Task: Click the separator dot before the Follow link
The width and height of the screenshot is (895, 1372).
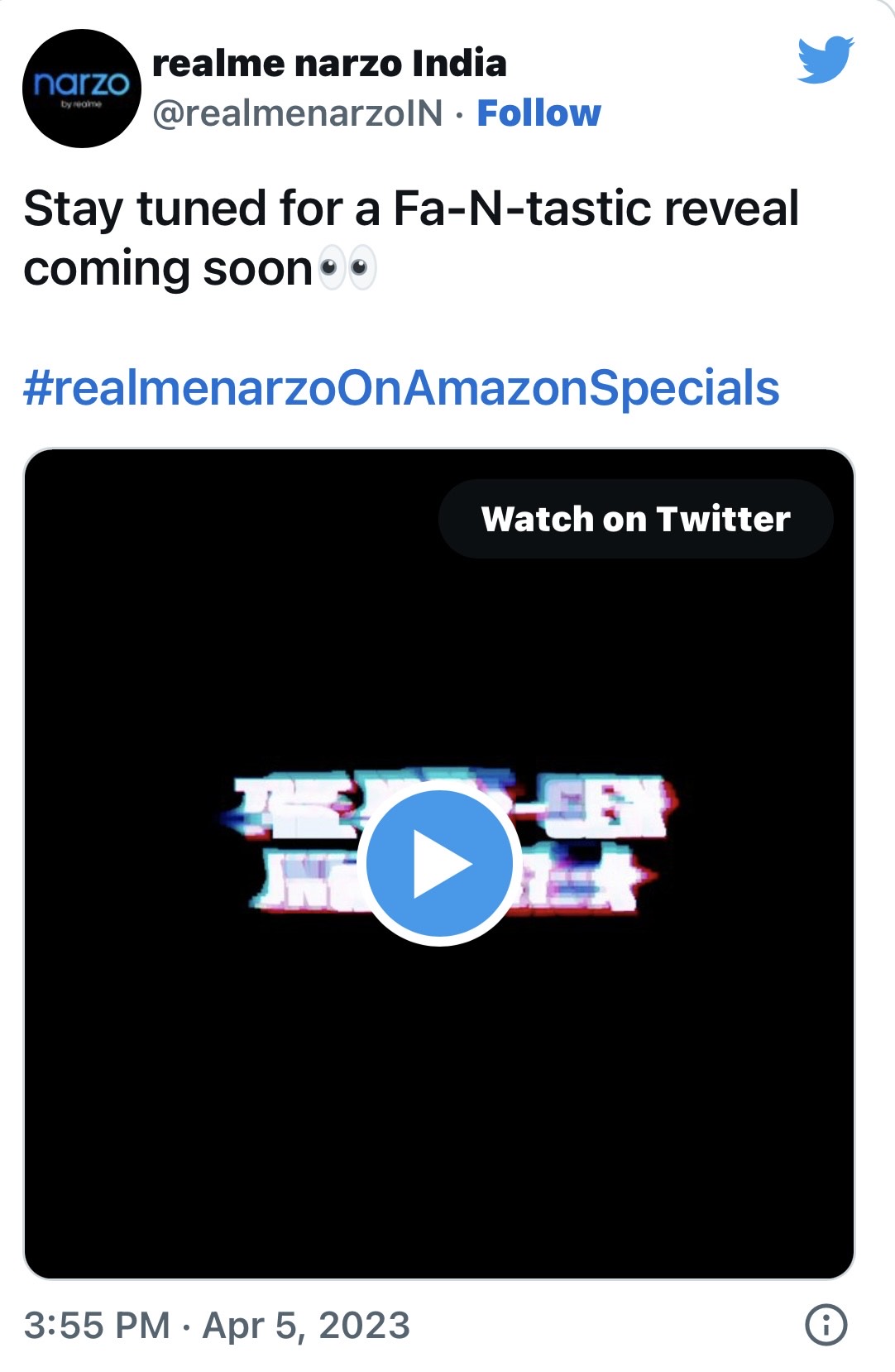Action: pyautogui.click(x=460, y=115)
